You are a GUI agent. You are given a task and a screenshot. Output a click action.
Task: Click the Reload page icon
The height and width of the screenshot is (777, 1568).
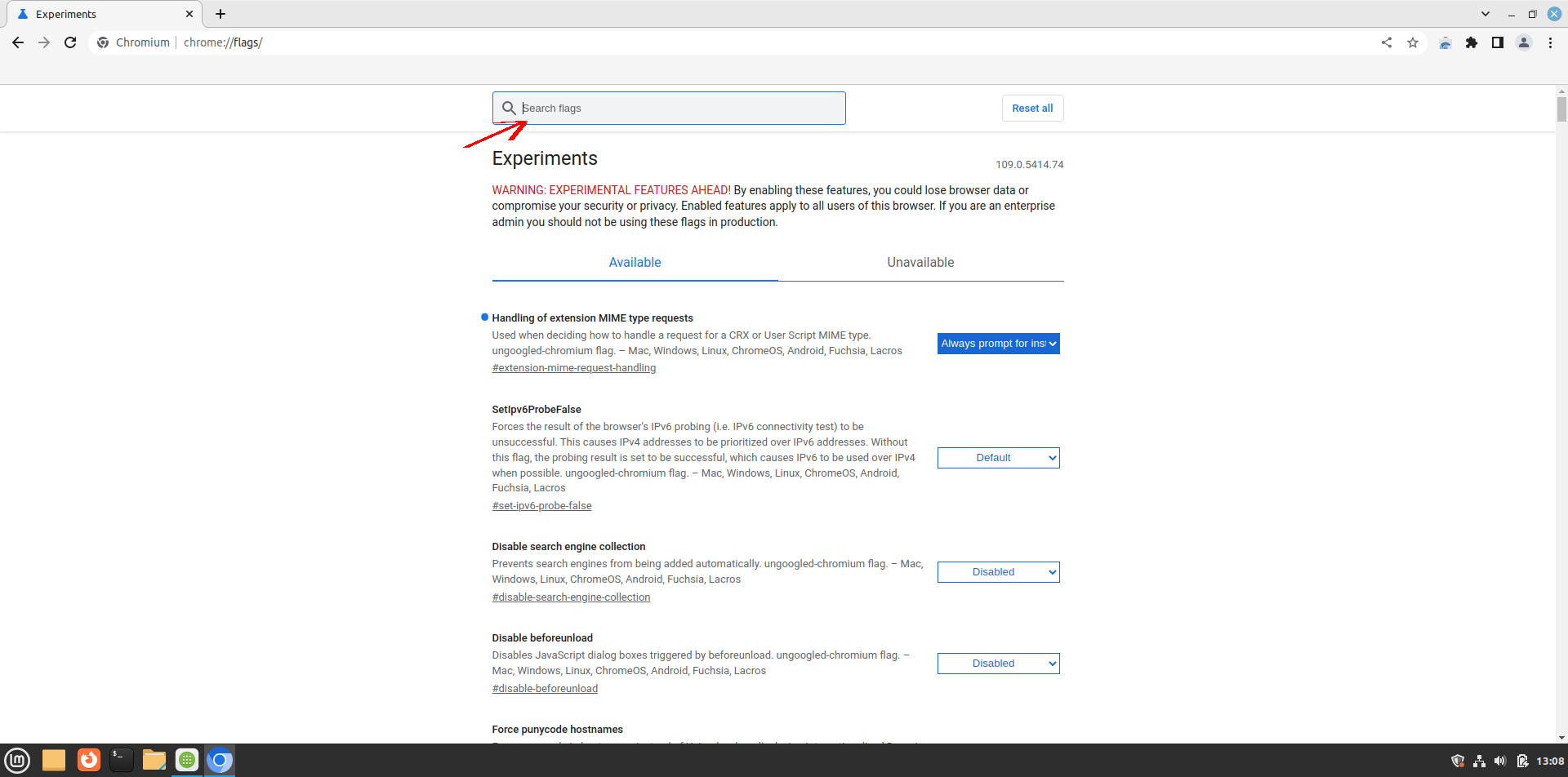coord(70,42)
